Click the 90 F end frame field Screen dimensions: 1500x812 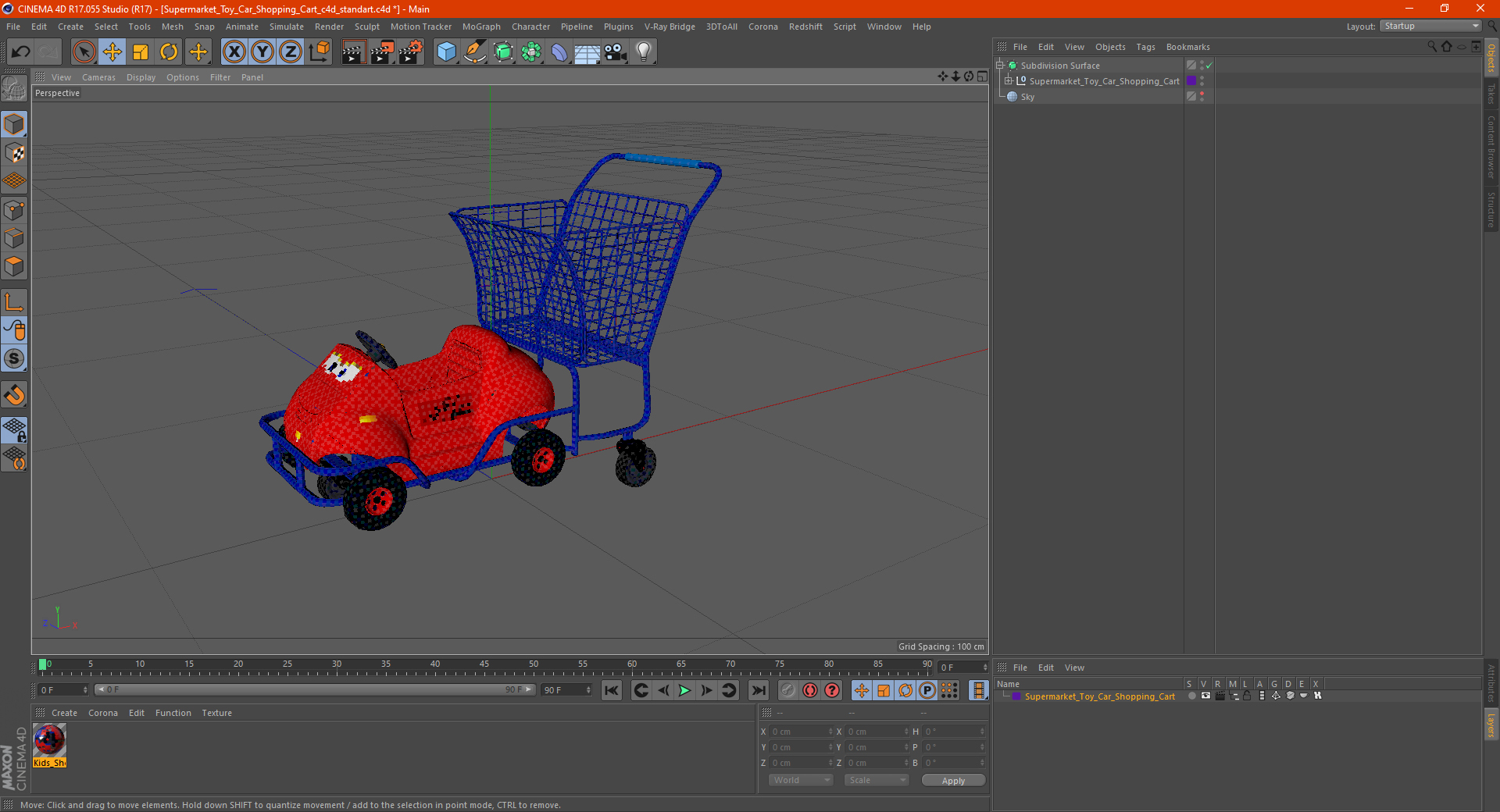coord(566,690)
